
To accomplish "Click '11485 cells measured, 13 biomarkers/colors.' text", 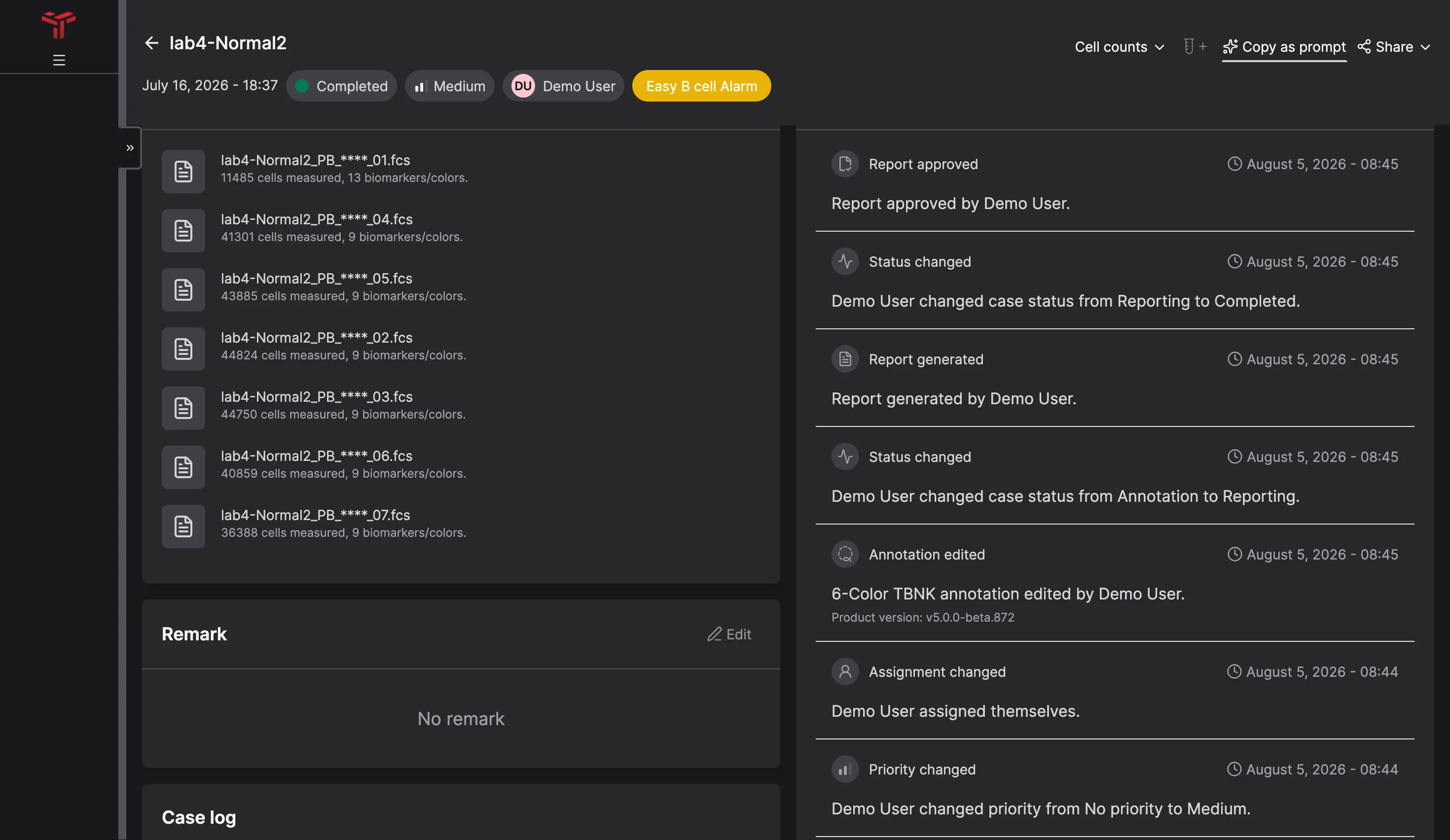I will click(344, 178).
